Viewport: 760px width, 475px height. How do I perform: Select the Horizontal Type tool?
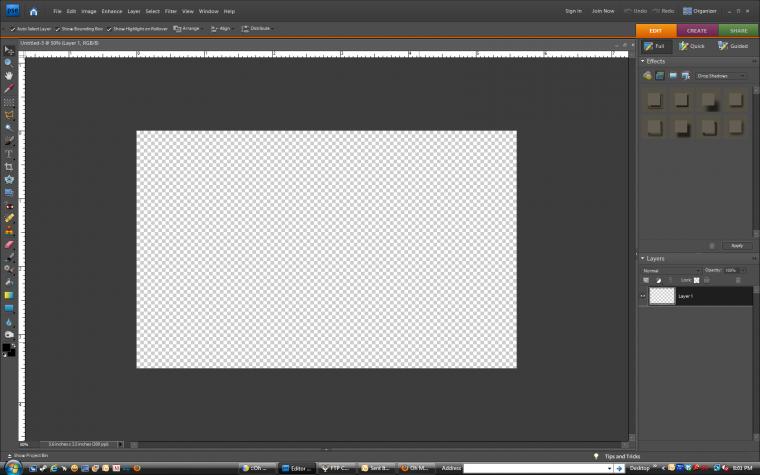coord(8,153)
